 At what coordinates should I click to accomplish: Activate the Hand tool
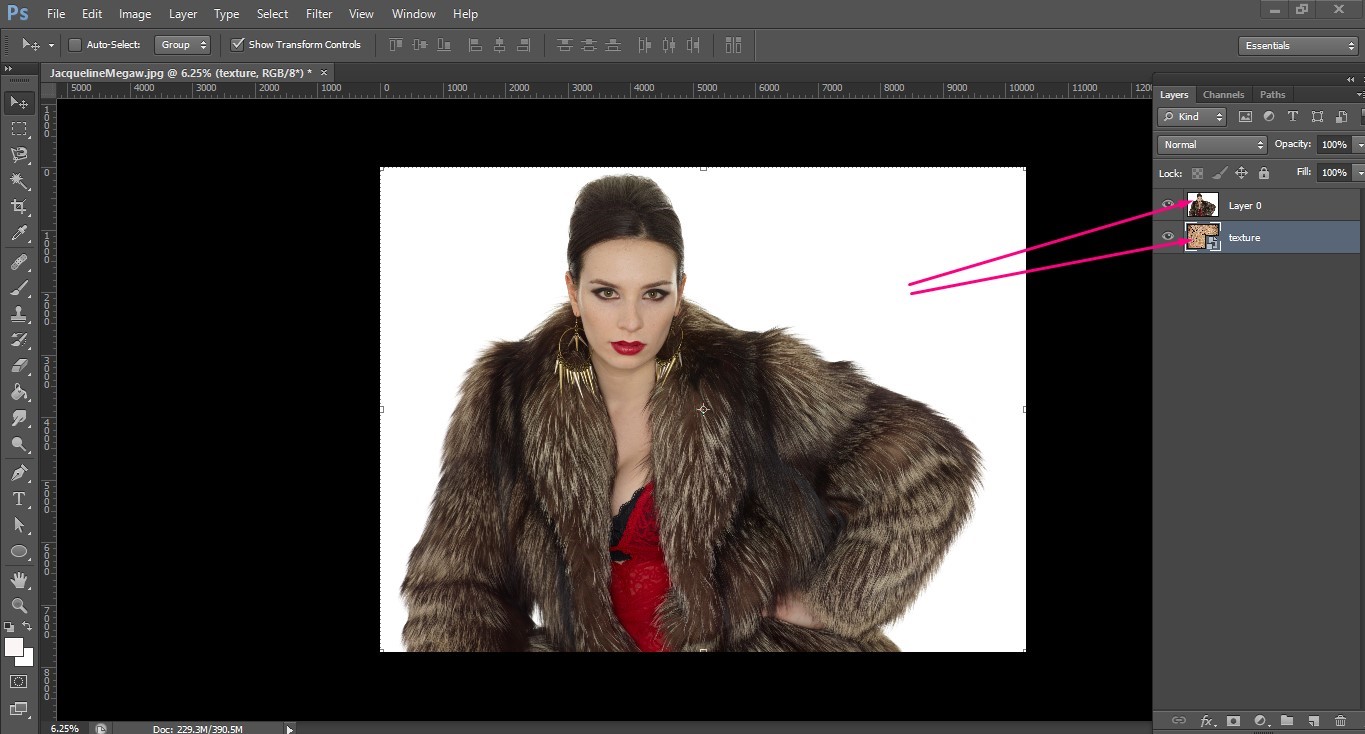(18, 579)
